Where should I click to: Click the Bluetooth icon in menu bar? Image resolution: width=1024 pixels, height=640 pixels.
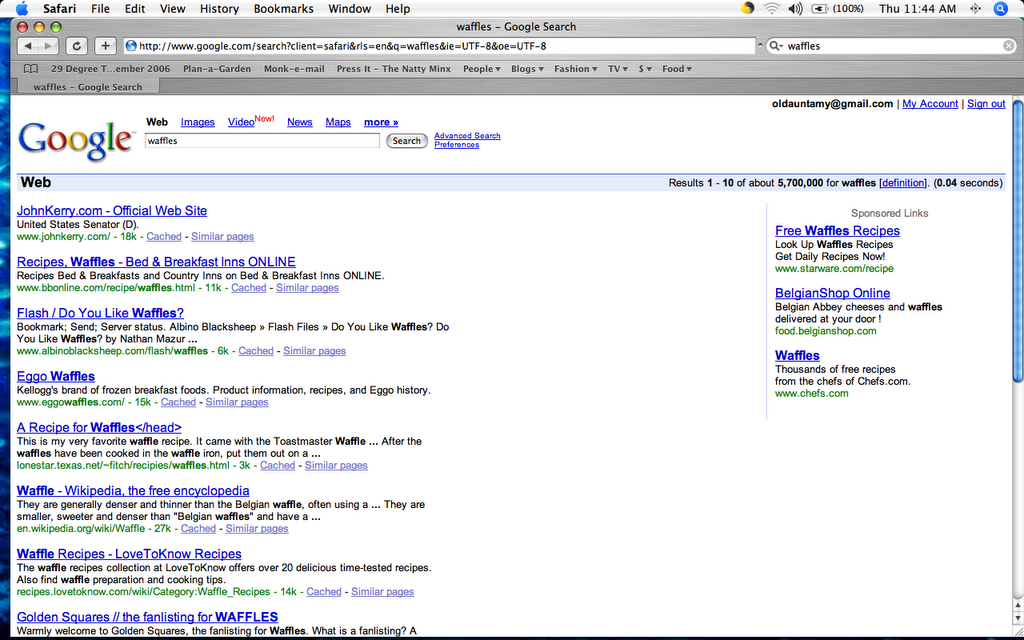[975, 8]
